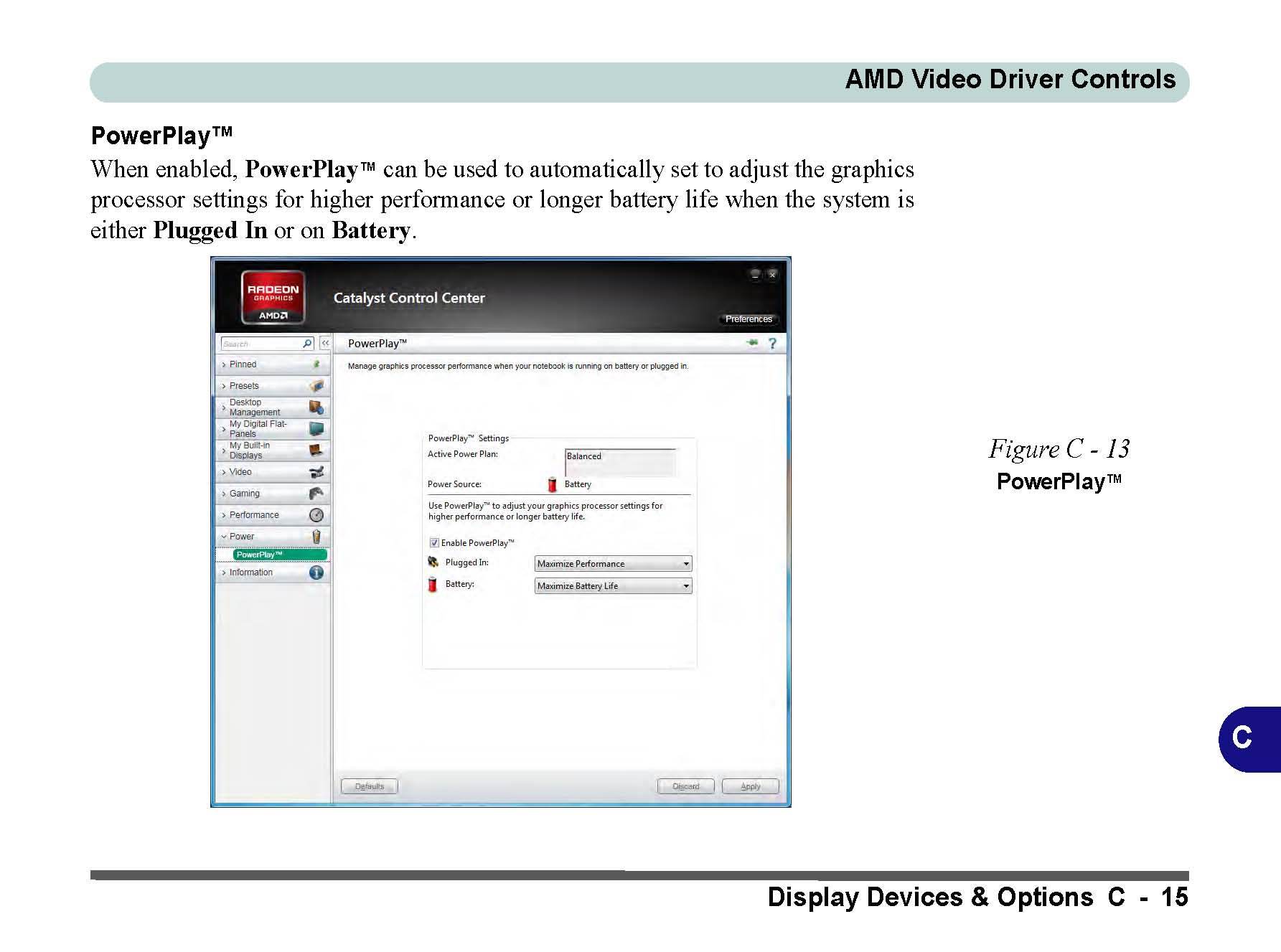Screen dimensions: 1281x952
Task: Click the green pin icon beside Pinned
Action: (316, 364)
